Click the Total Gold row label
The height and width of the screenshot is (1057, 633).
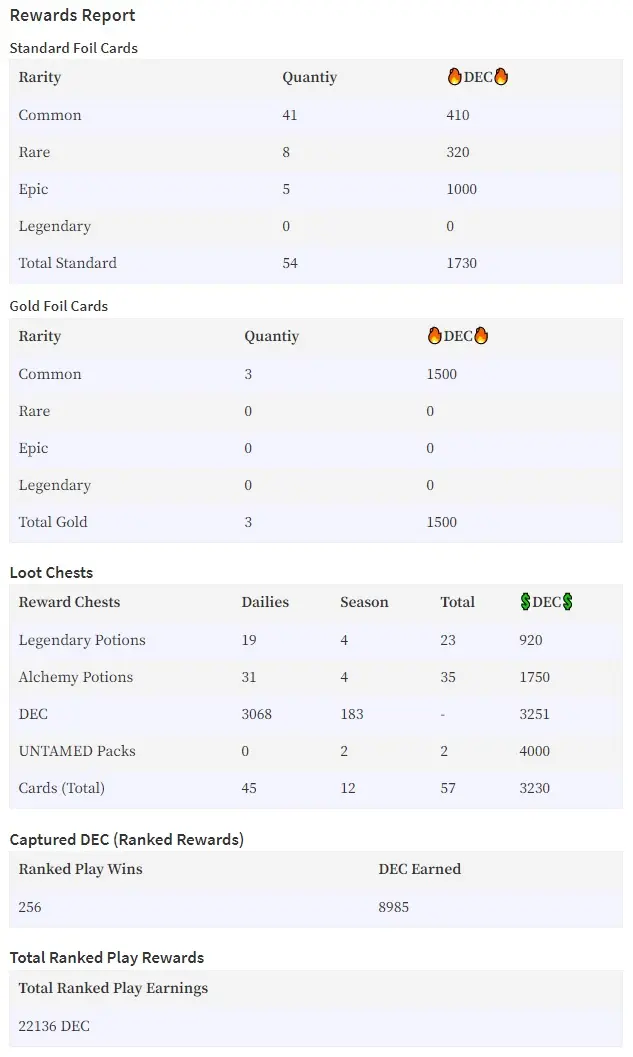[53, 522]
